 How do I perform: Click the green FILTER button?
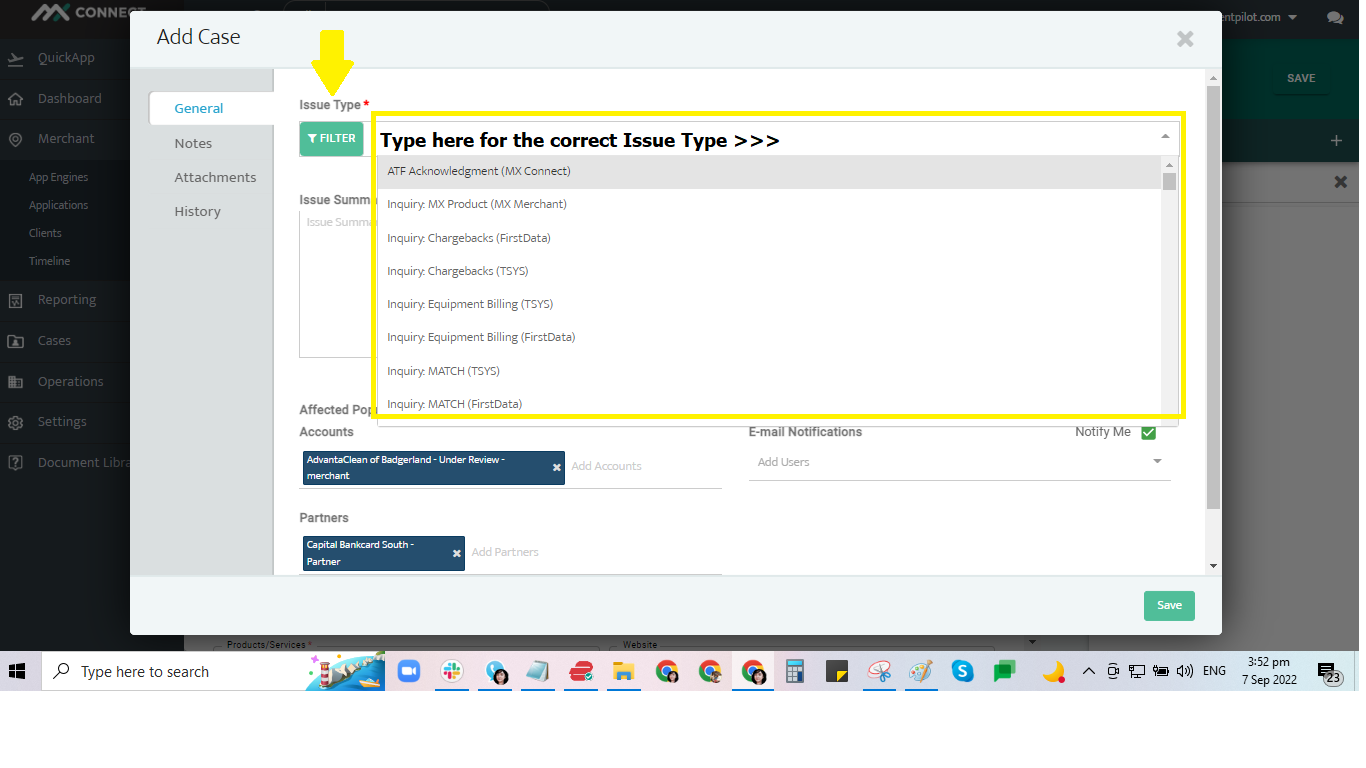(x=331, y=139)
